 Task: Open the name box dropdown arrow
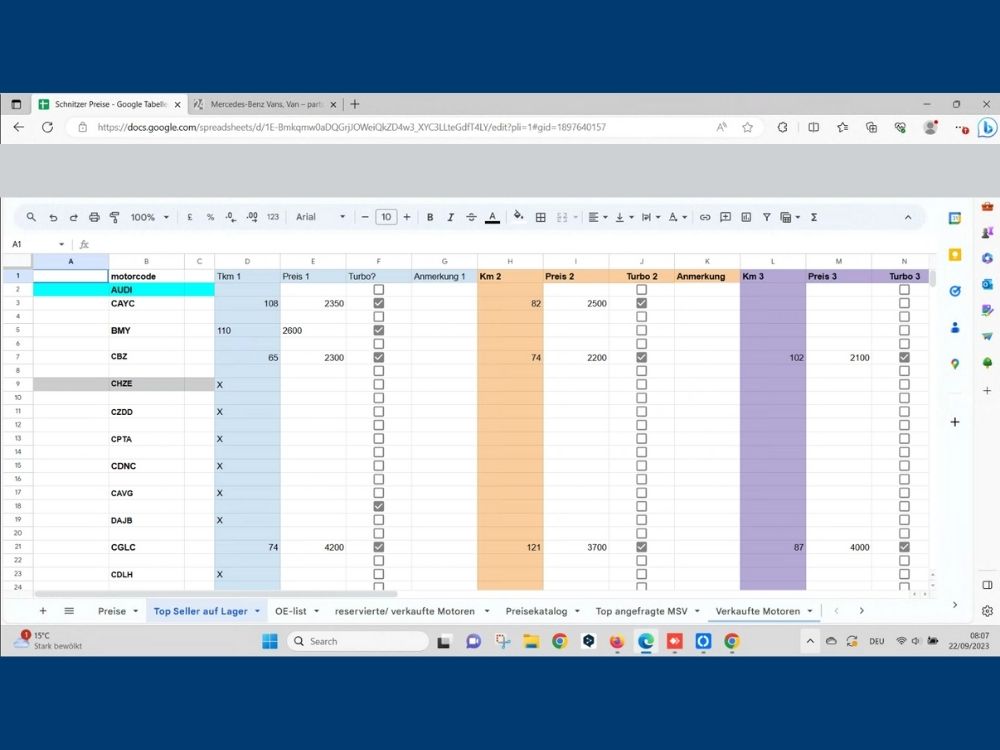tap(61, 244)
